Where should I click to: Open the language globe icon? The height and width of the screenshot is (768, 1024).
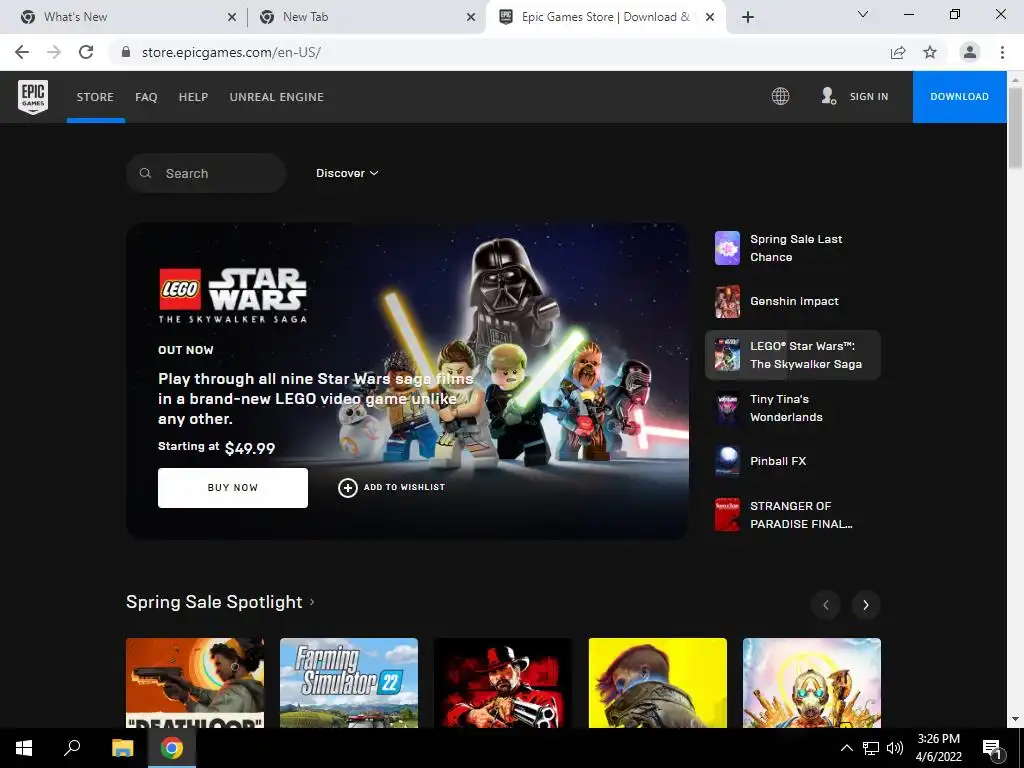point(780,96)
